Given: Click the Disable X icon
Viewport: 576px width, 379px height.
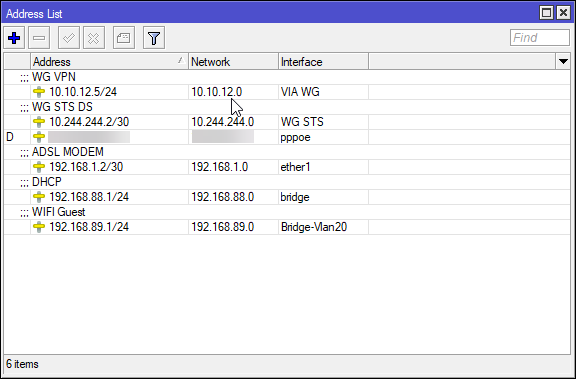Looking at the screenshot, I should (94, 37).
